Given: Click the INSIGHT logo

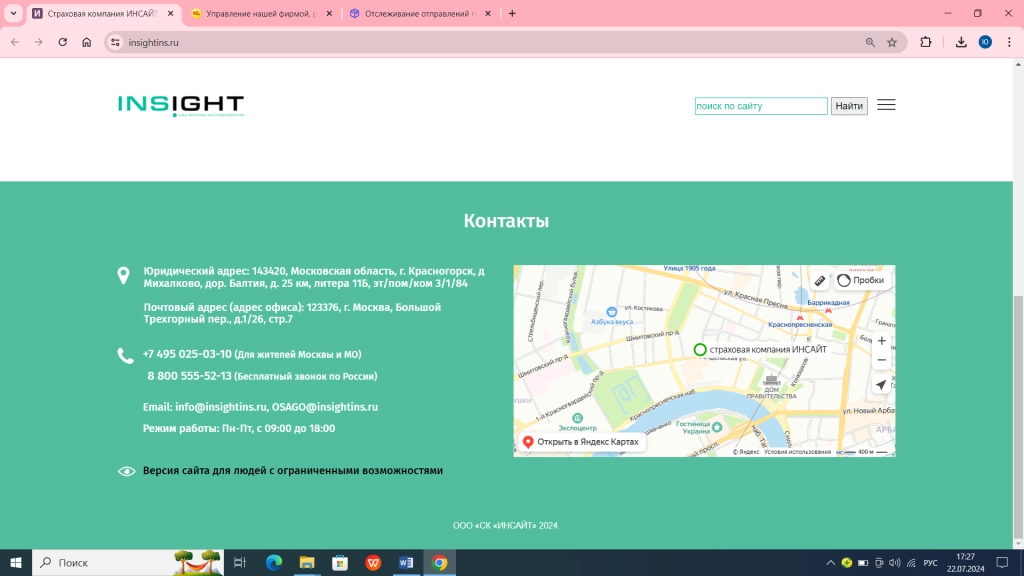Looking at the screenshot, I should (181, 106).
